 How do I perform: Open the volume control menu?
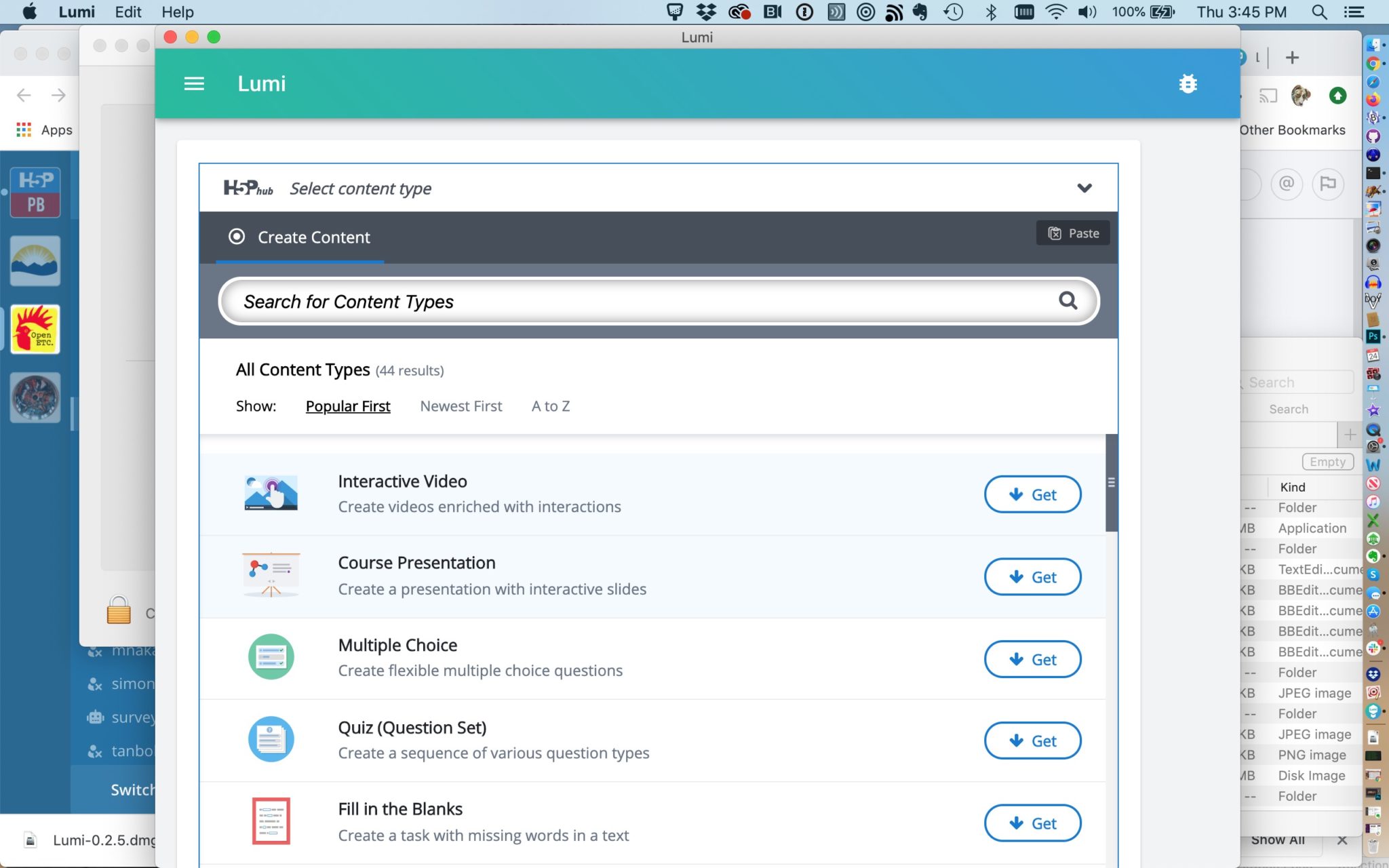[x=1087, y=12]
